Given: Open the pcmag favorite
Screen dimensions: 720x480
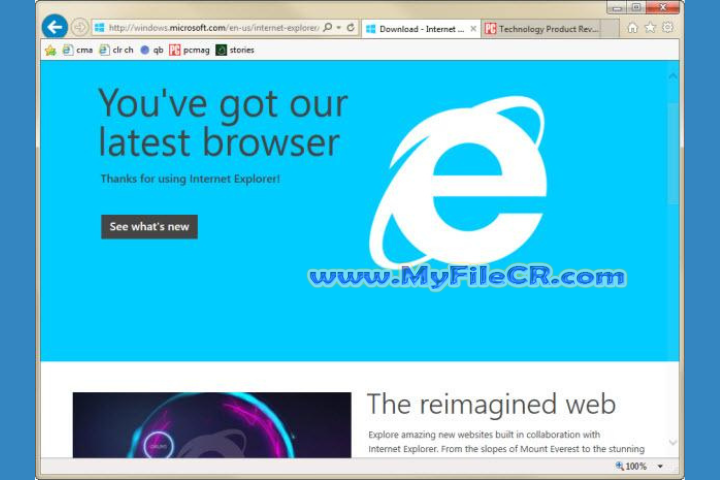Looking at the screenshot, I should 189,50.
